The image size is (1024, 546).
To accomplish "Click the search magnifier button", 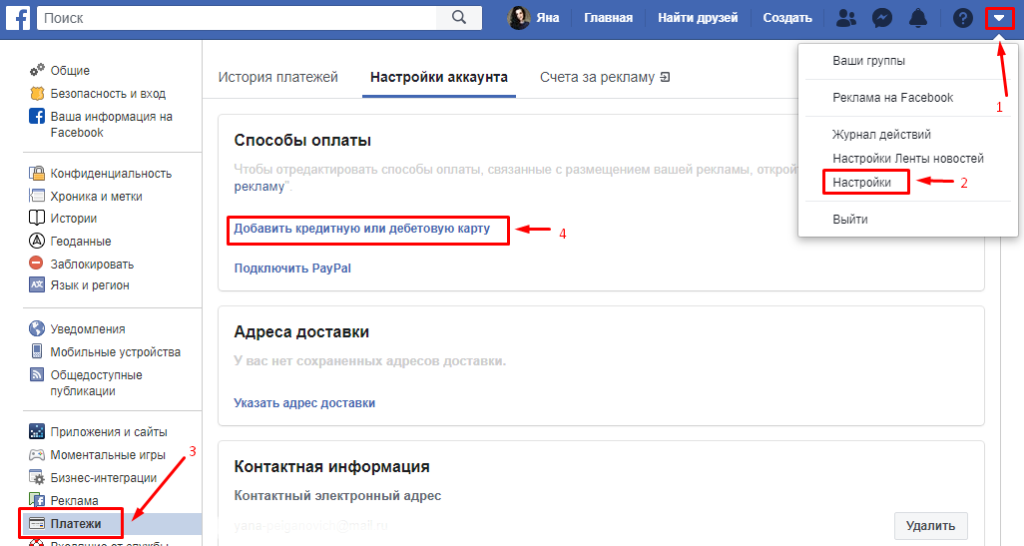I will click(x=459, y=18).
